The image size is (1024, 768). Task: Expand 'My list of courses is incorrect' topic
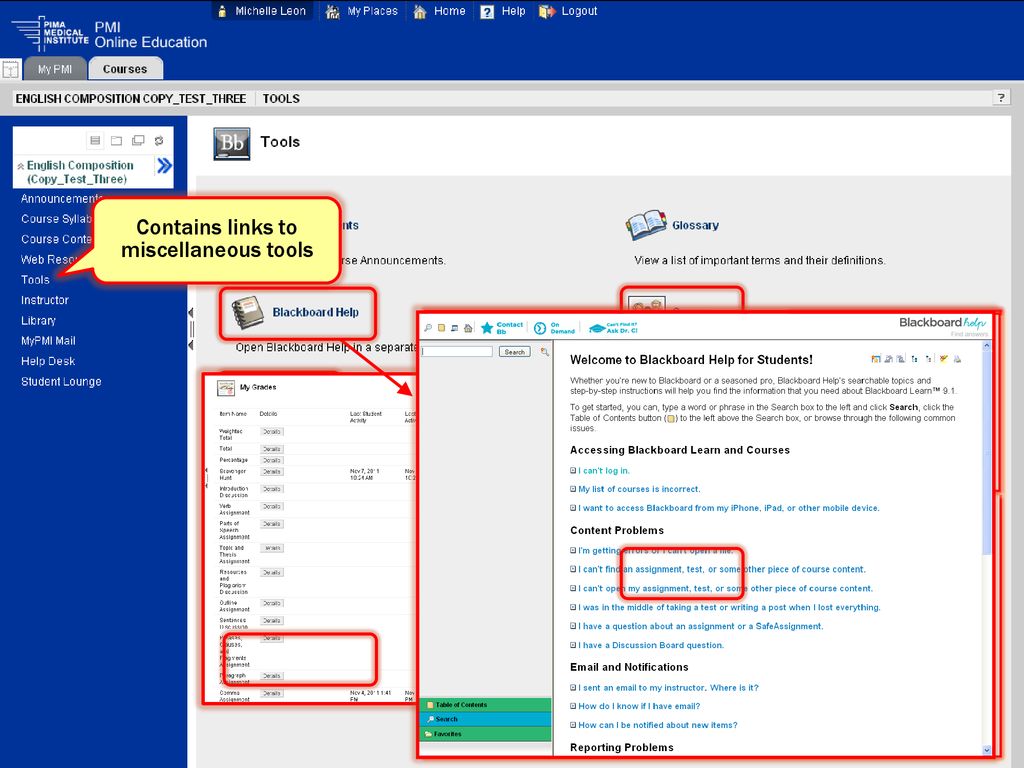573,489
